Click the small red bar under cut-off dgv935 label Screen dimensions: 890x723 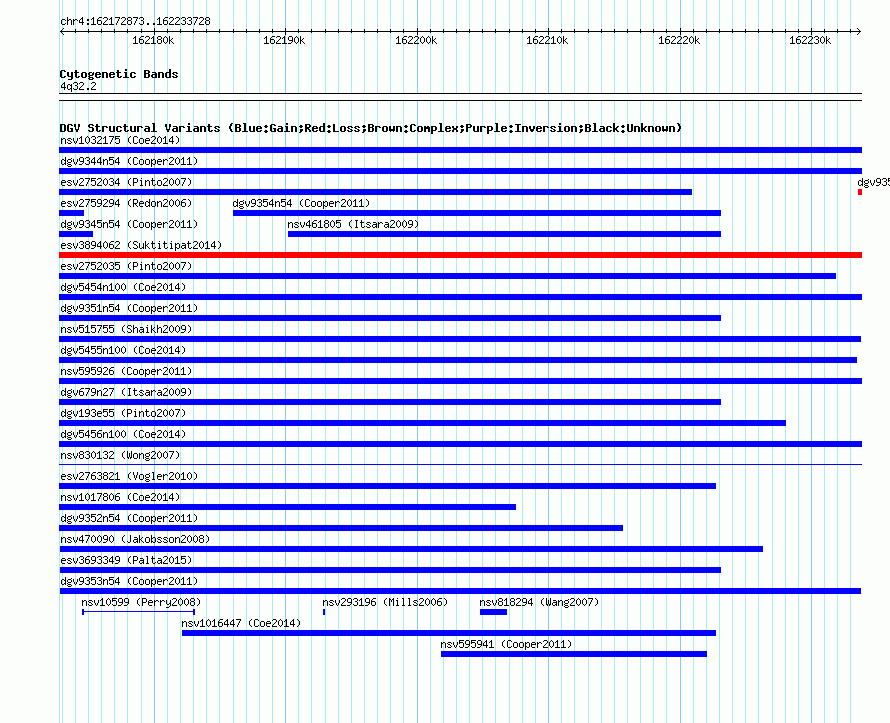pos(860,192)
